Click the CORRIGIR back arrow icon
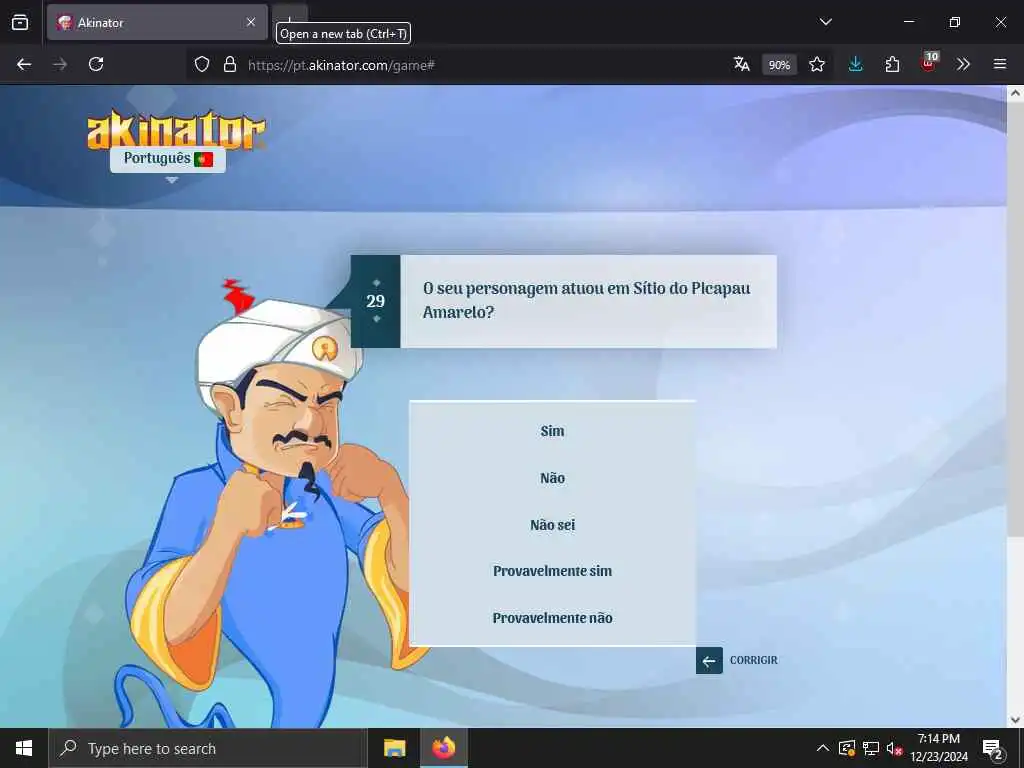The image size is (1024, 768). pos(709,660)
